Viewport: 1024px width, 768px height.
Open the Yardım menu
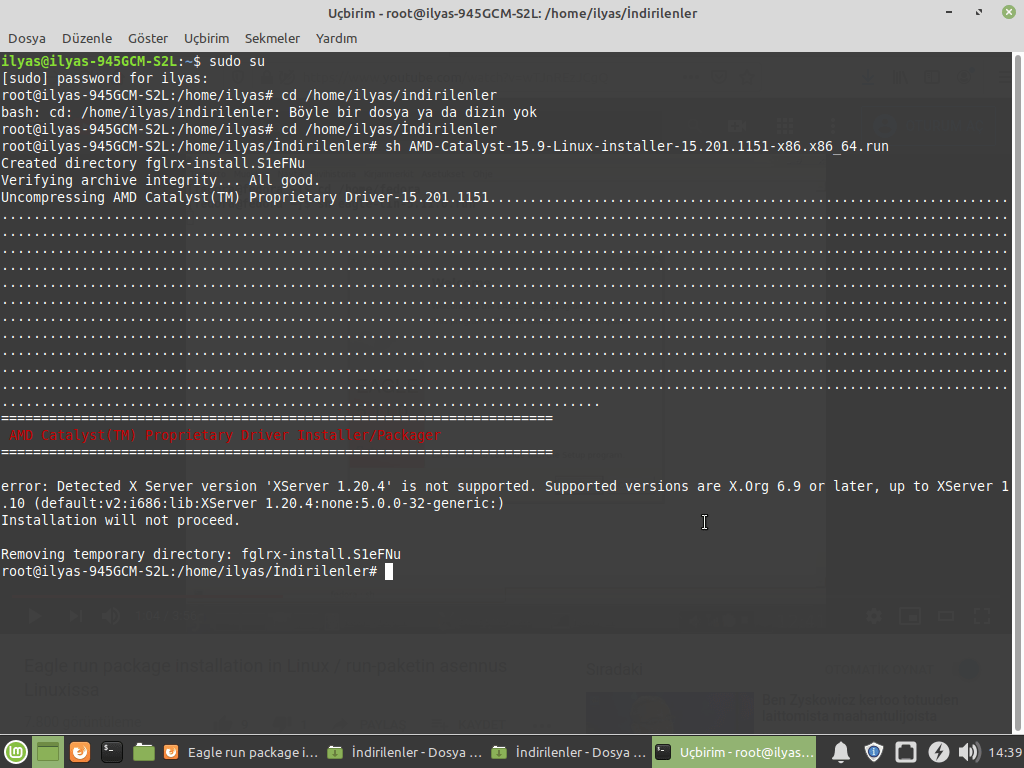point(336,39)
